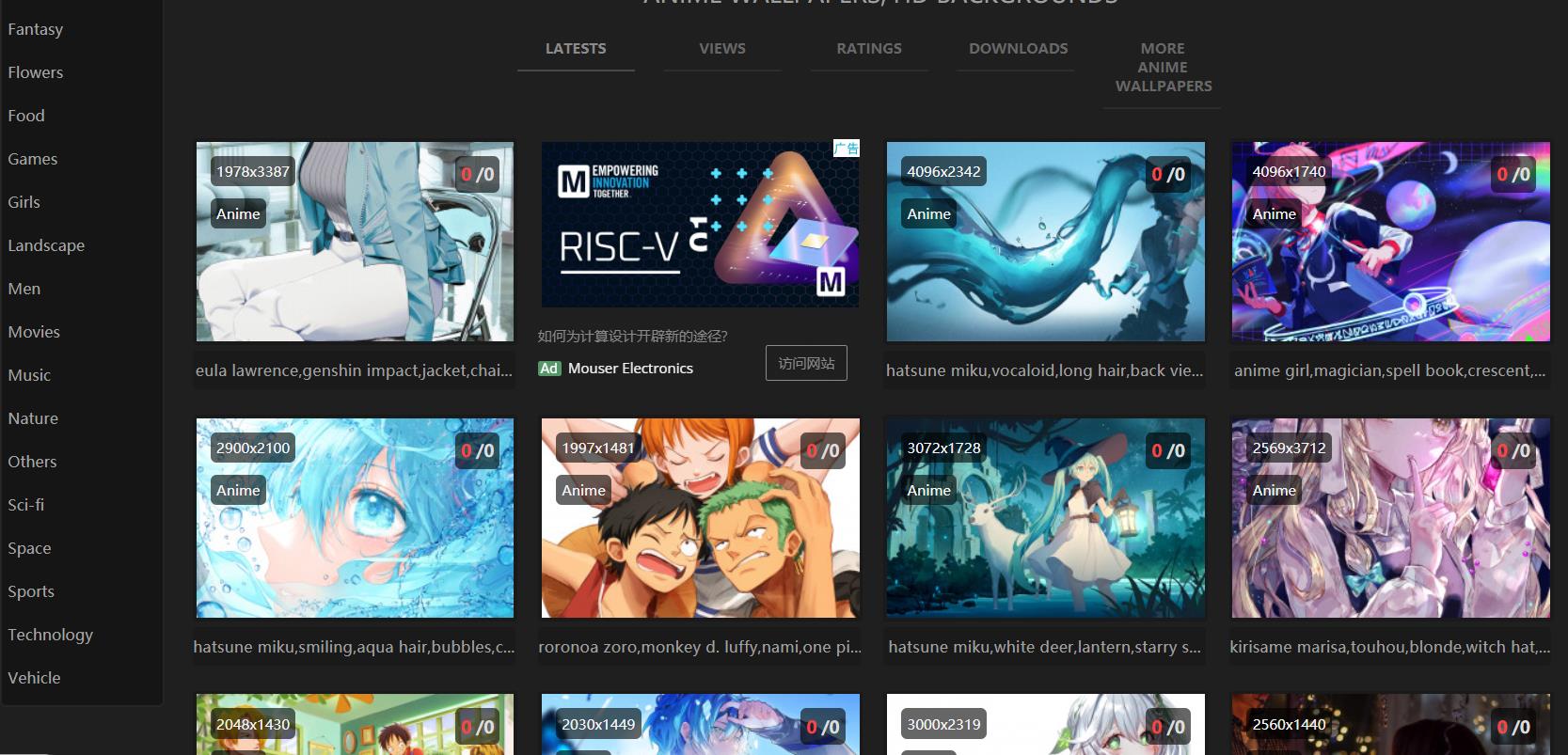Click the hatsune miku,vocaloid,long hair title
1568x755 pixels.
click(x=1044, y=370)
